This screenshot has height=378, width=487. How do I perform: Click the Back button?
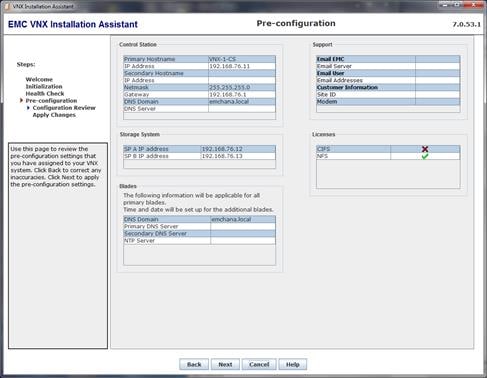point(194,364)
